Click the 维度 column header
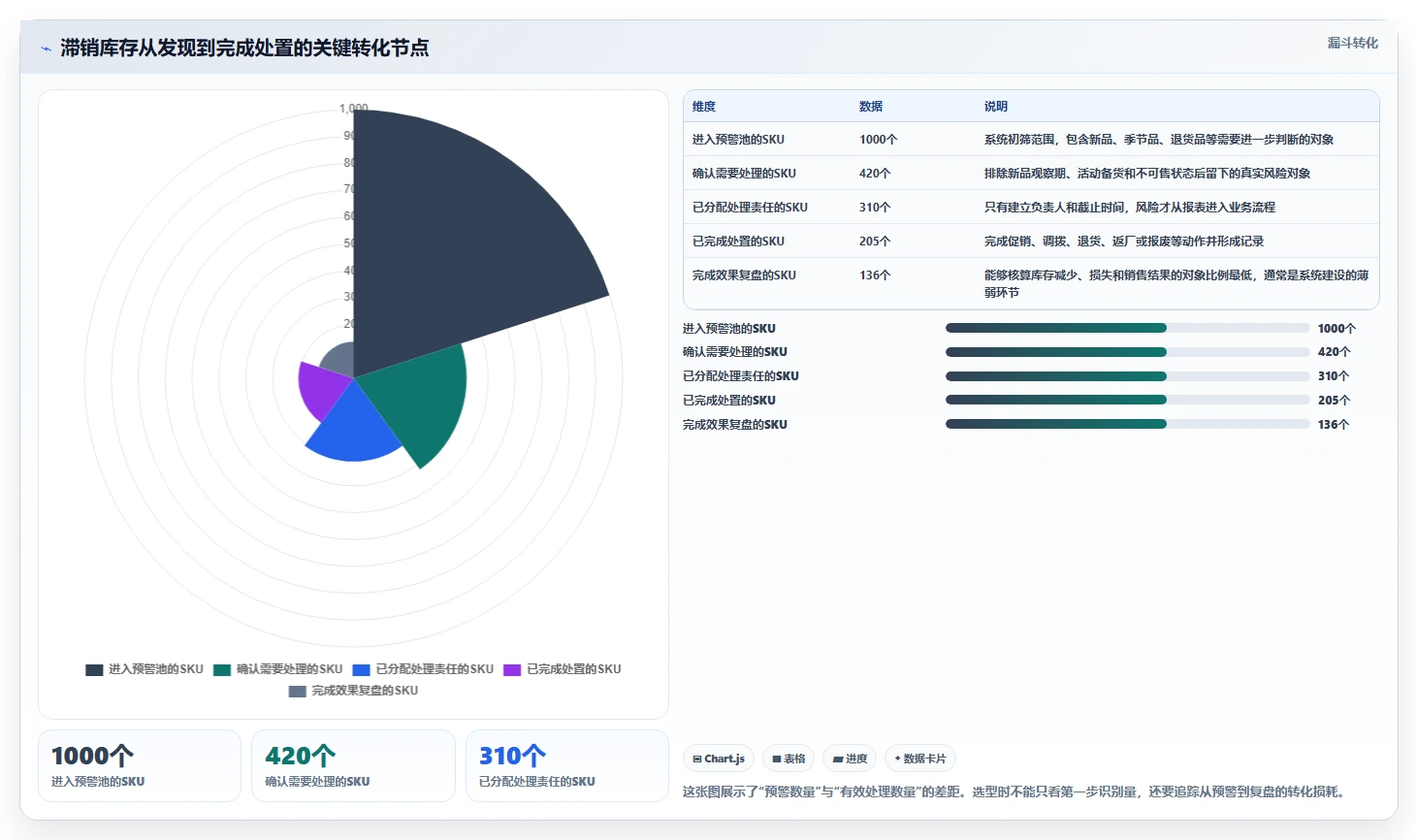The height and width of the screenshot is (840, 1418). (x=704, y=107)
